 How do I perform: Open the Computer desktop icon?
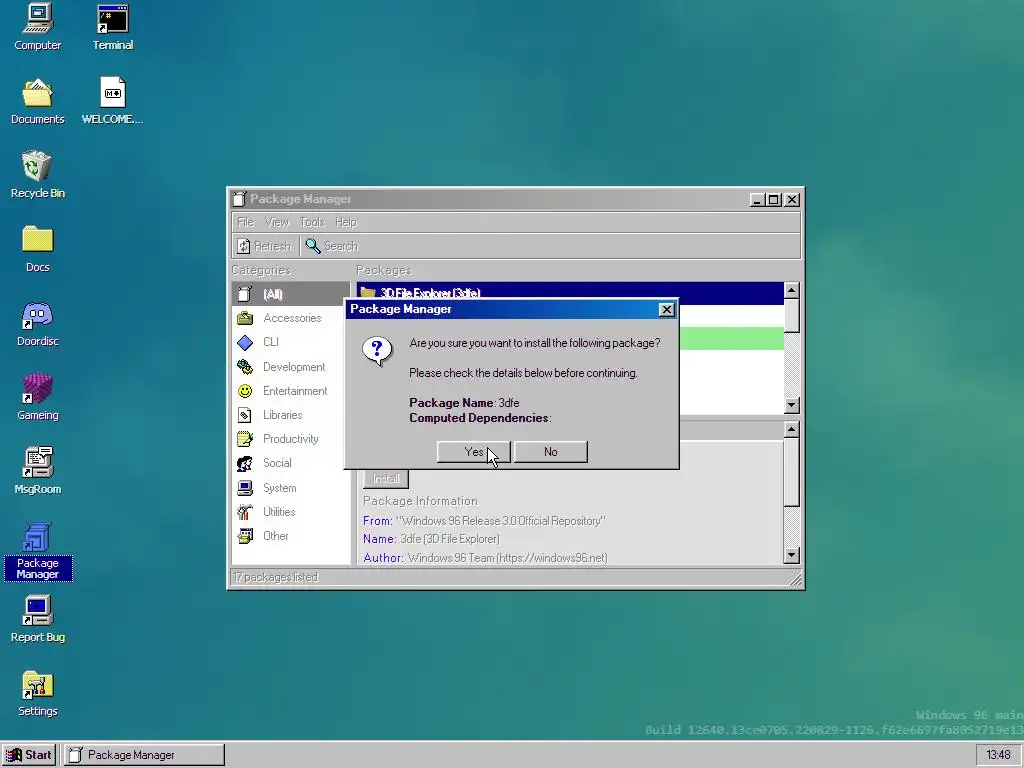coord(38,27)
